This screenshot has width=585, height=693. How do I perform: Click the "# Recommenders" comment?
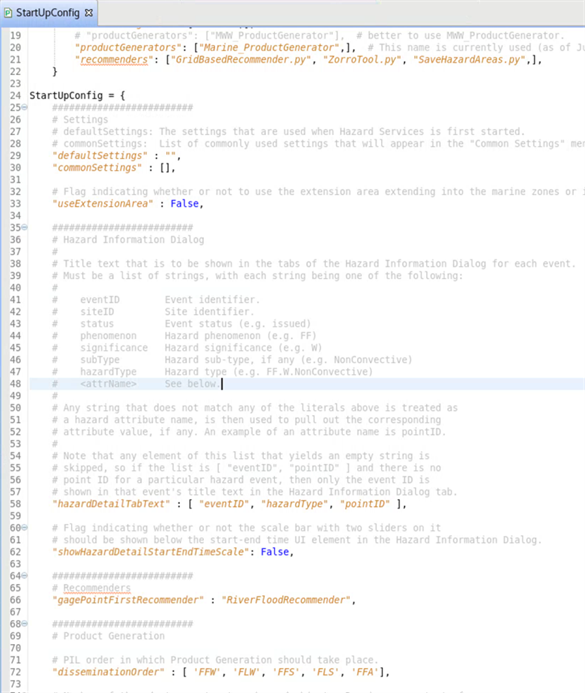(91, 588)
